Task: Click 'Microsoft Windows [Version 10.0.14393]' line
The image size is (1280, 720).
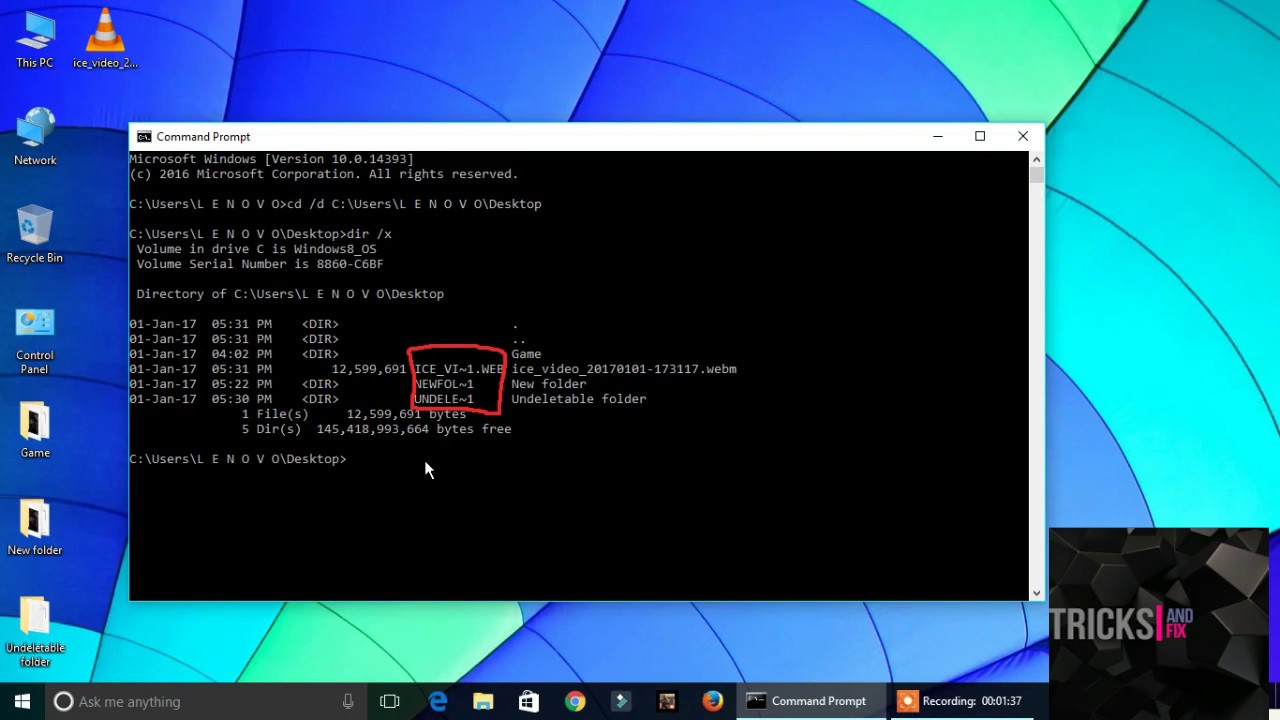Action: pos(271,159)
